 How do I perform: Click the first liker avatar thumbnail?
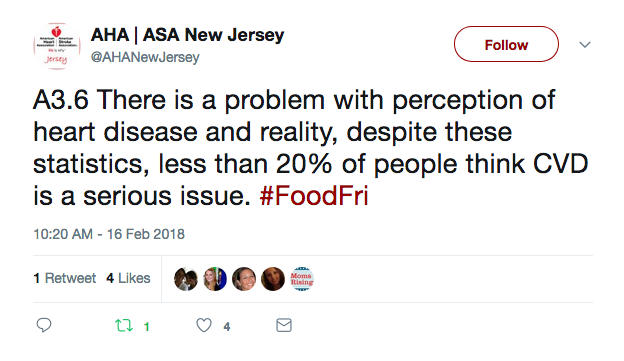[x=186, y=279]
